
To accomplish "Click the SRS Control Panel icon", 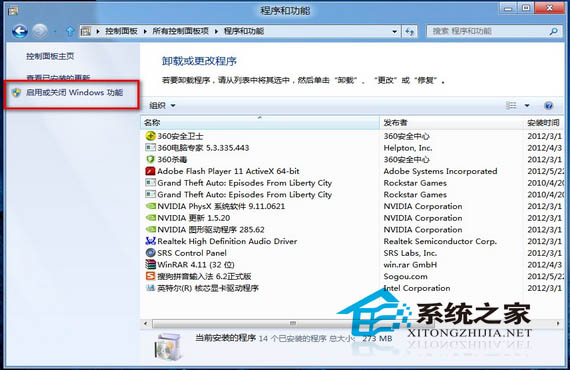I will point(150,253).
